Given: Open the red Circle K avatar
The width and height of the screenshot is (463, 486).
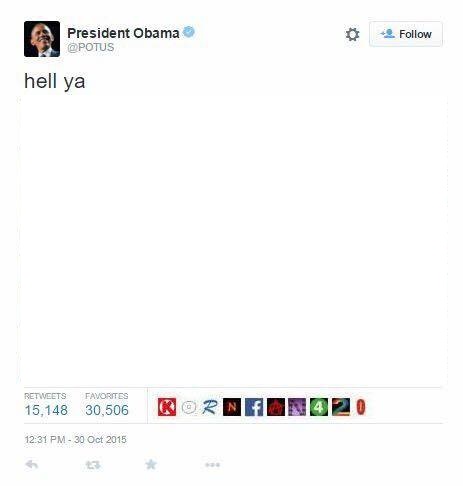Looking at the screenshot, I should point(167,407).
